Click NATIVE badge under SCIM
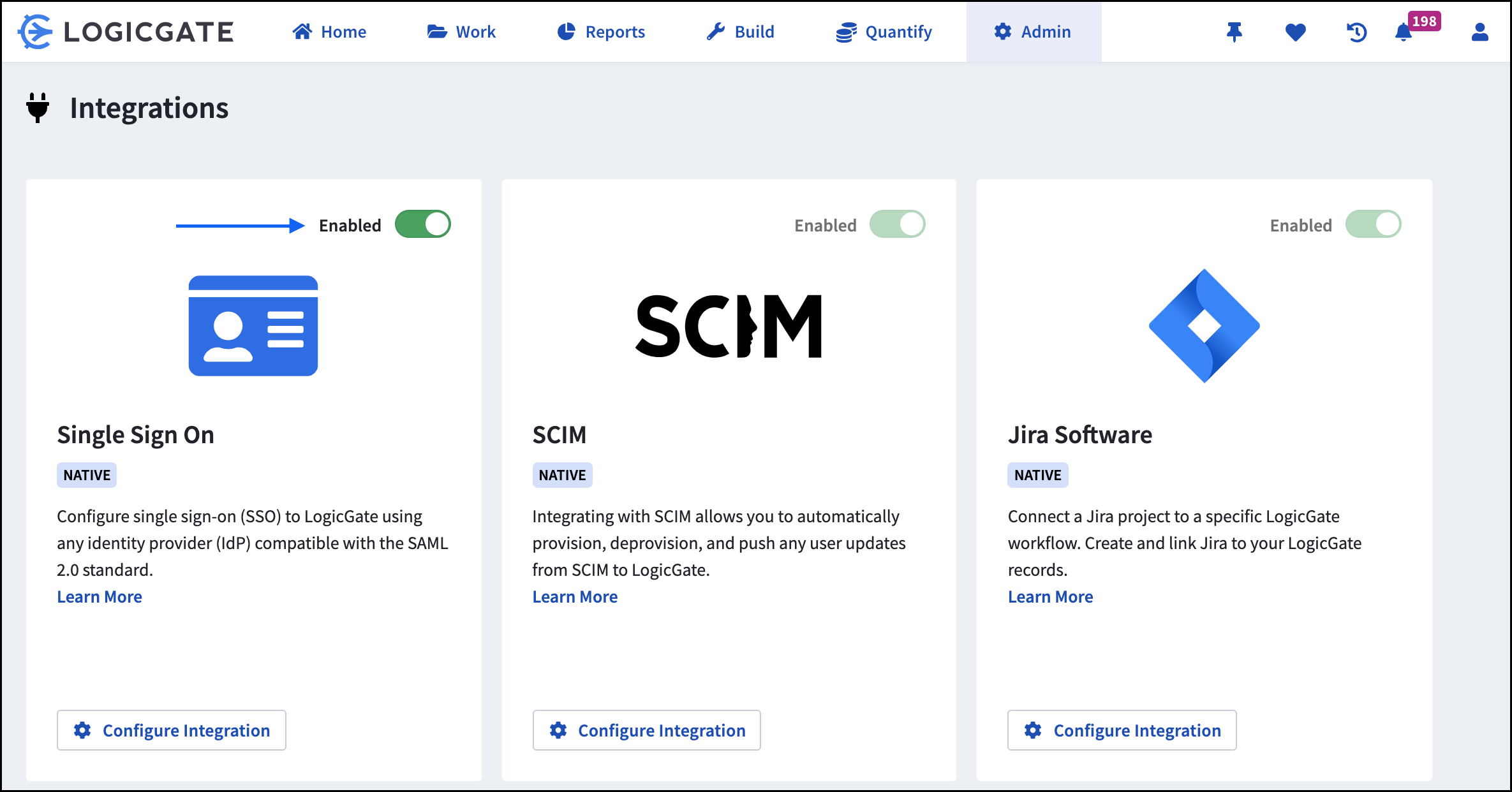The height and width of the screenshot is (792, 1512). 562,475
